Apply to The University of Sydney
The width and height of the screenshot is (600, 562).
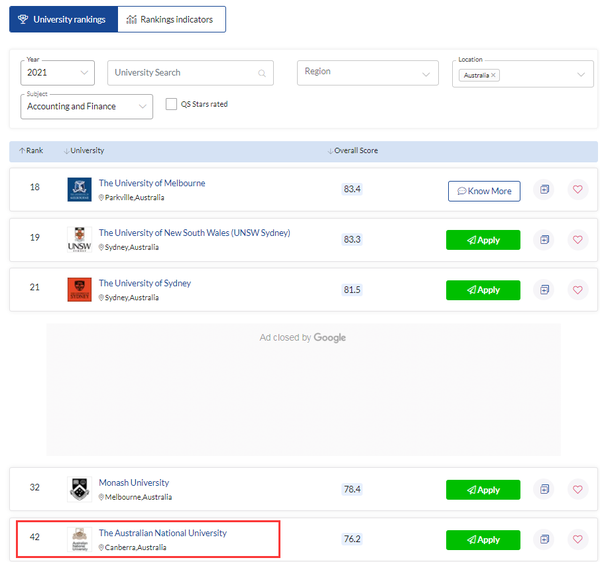(x=483, y=290)
